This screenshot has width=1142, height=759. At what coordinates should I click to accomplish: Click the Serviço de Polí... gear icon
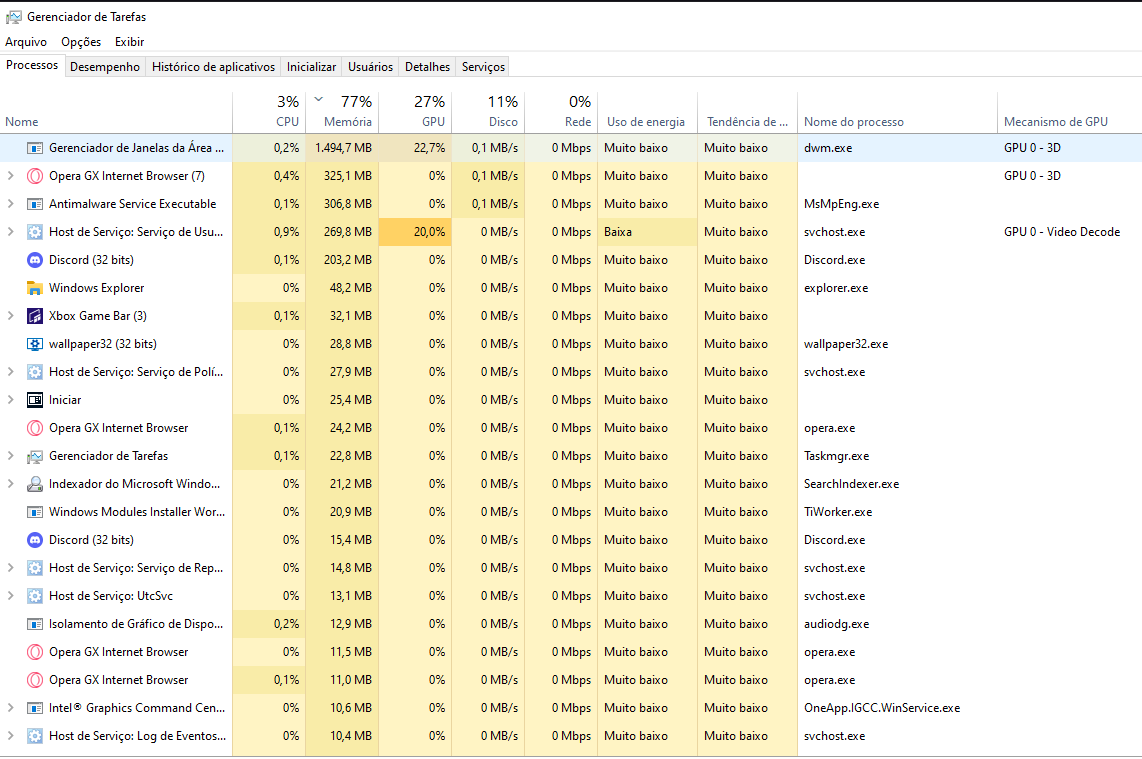[x=34, y=372]
